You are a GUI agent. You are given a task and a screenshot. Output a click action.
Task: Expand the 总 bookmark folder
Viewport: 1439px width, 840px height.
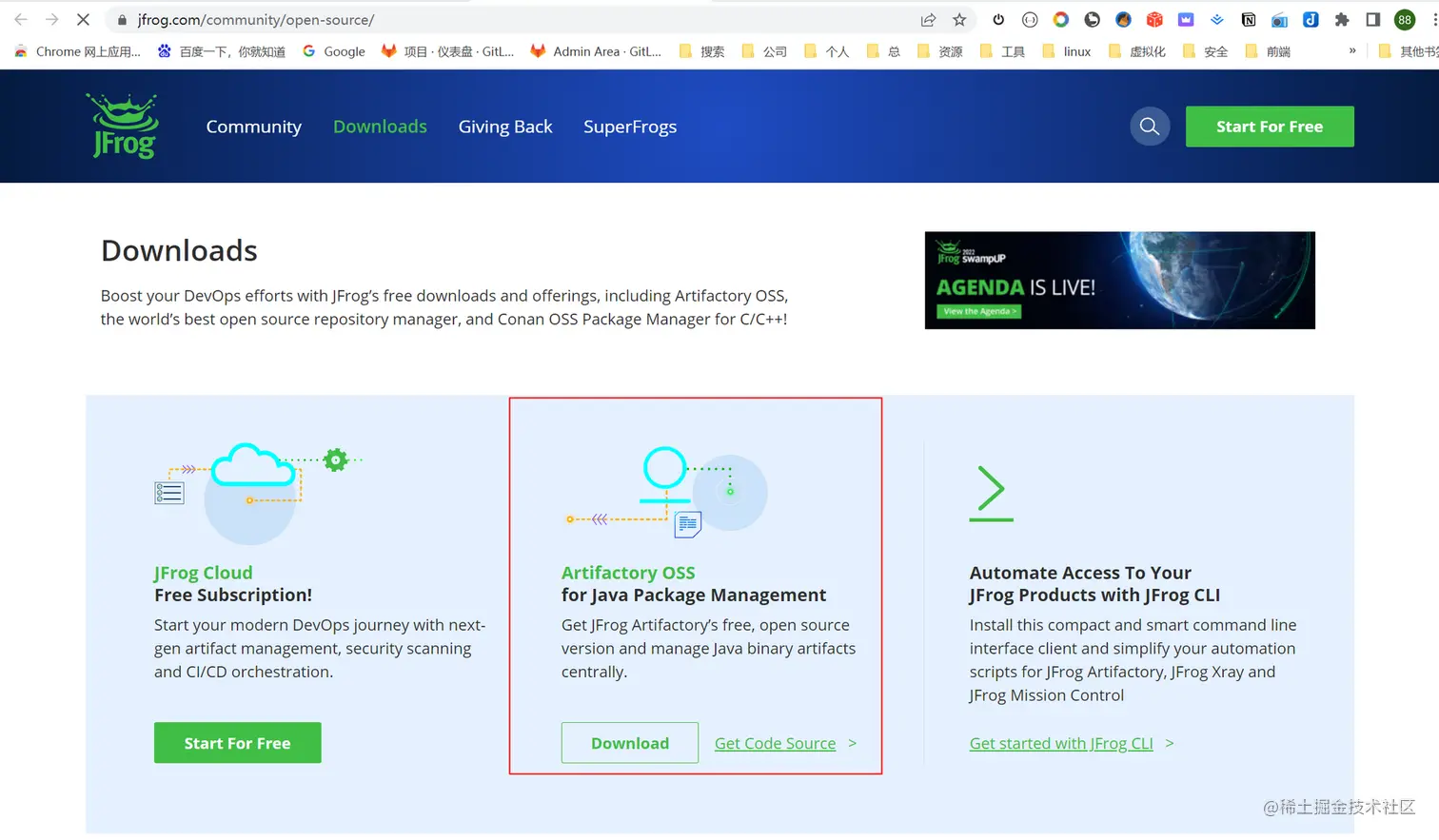coord(883,51)
